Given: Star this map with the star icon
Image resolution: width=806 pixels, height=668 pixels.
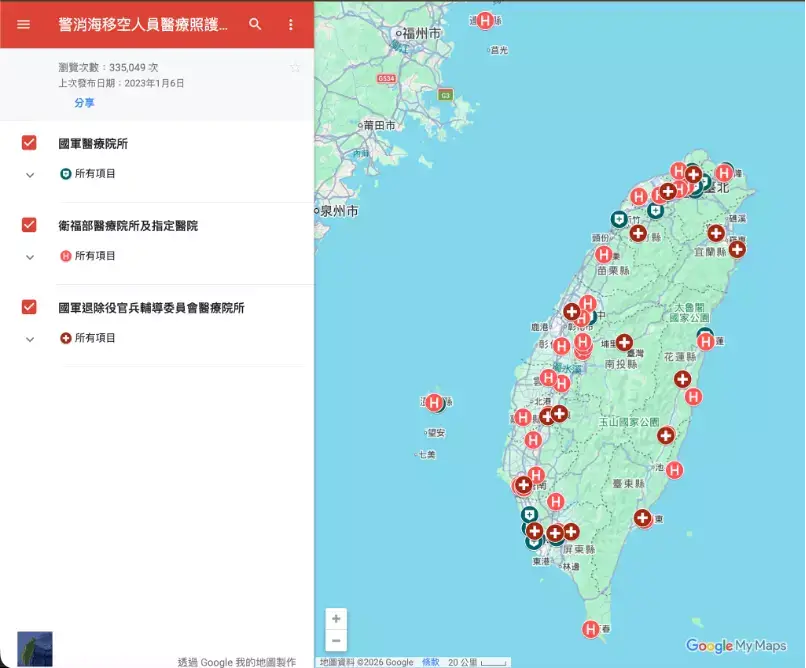Looking at the screenshot, I should [x=295, y=68].
